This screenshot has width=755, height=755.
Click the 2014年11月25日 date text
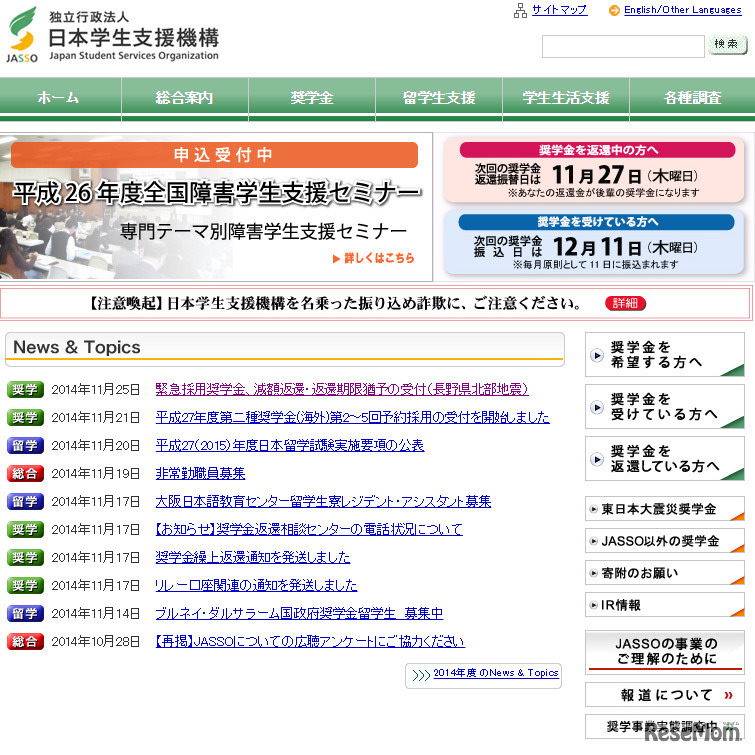point(96,390)
